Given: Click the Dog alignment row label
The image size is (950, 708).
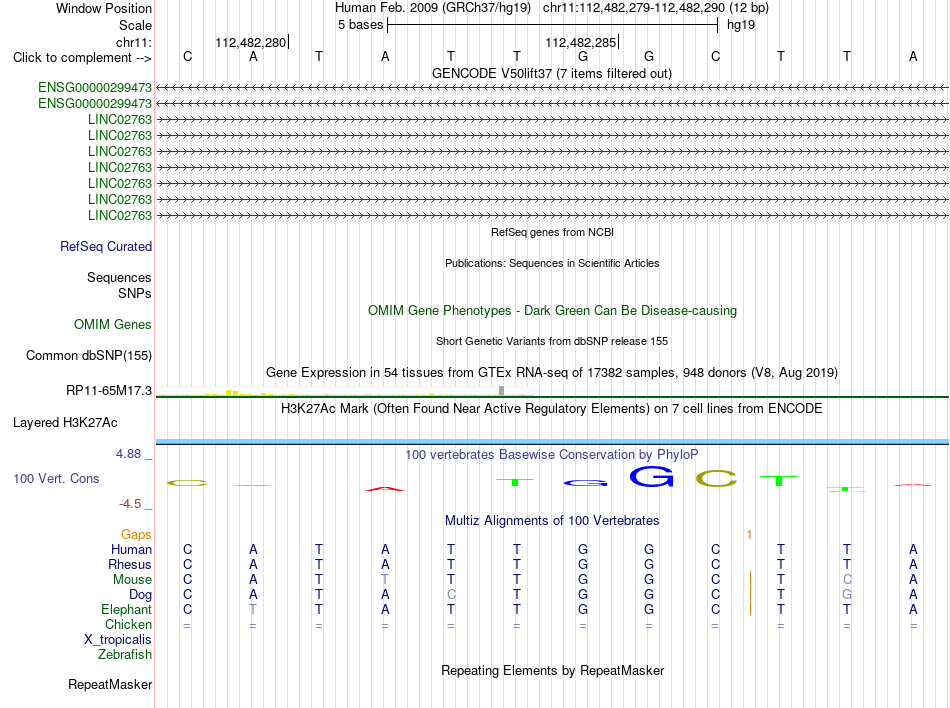Looking at the screenshot, I should (141, 595).
